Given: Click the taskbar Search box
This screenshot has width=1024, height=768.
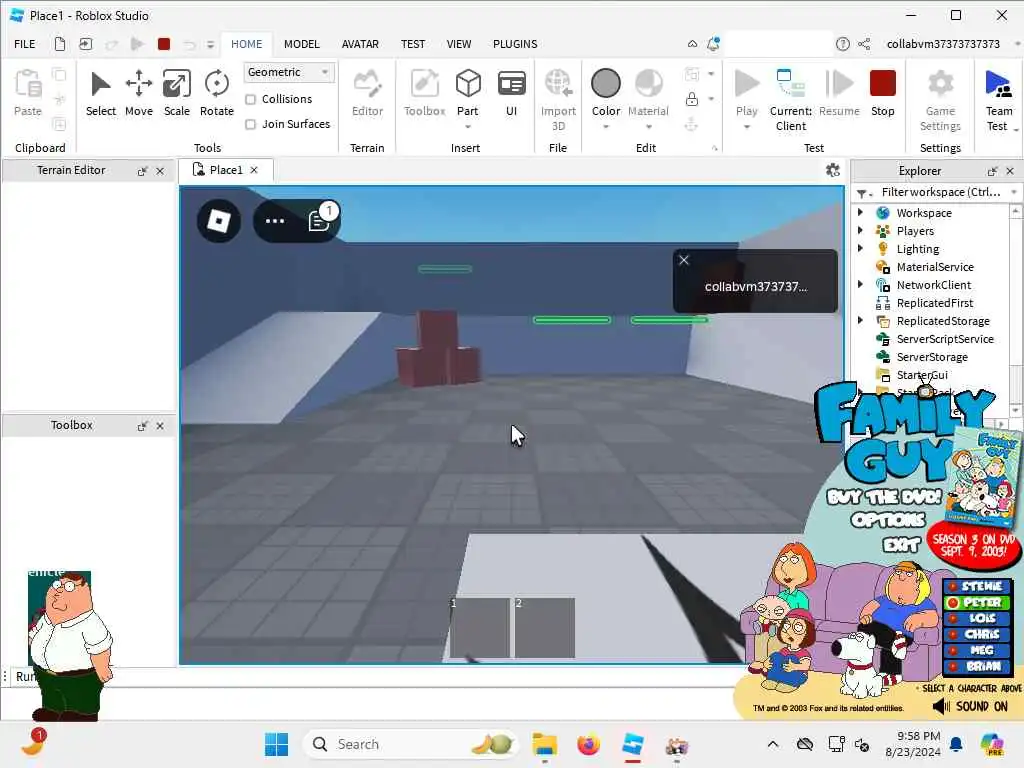Looking at the screenshot, I should coord(409,744).
